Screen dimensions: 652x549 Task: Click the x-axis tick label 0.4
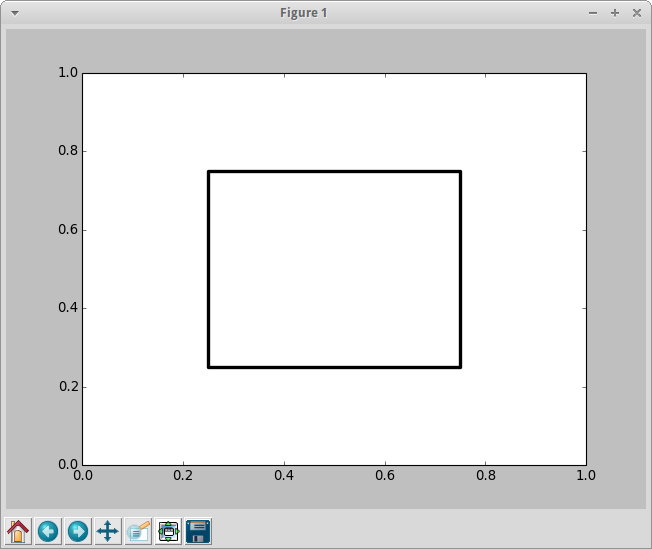[284, 475]
